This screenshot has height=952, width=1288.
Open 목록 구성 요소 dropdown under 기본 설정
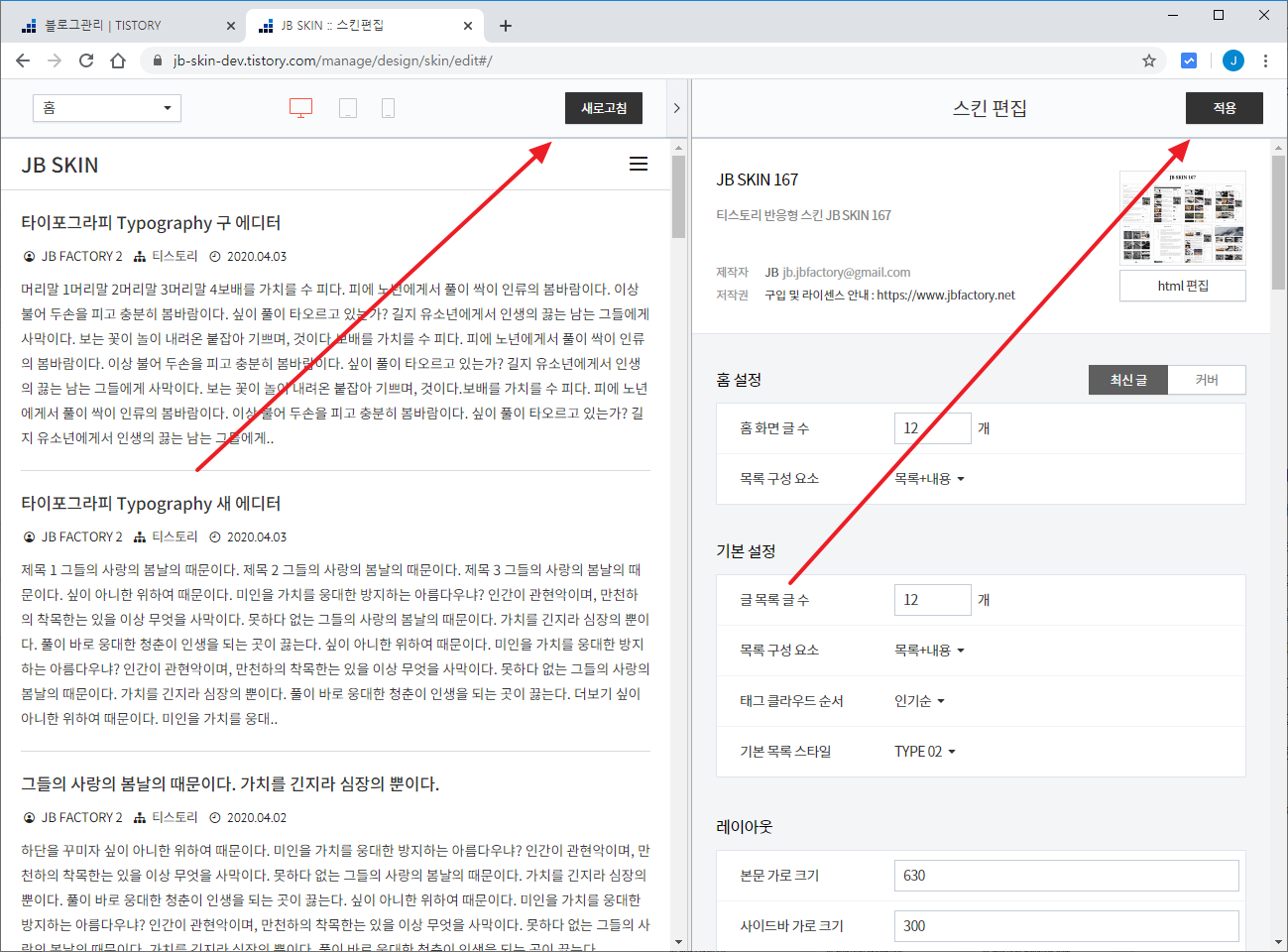(x=929, y=651)
